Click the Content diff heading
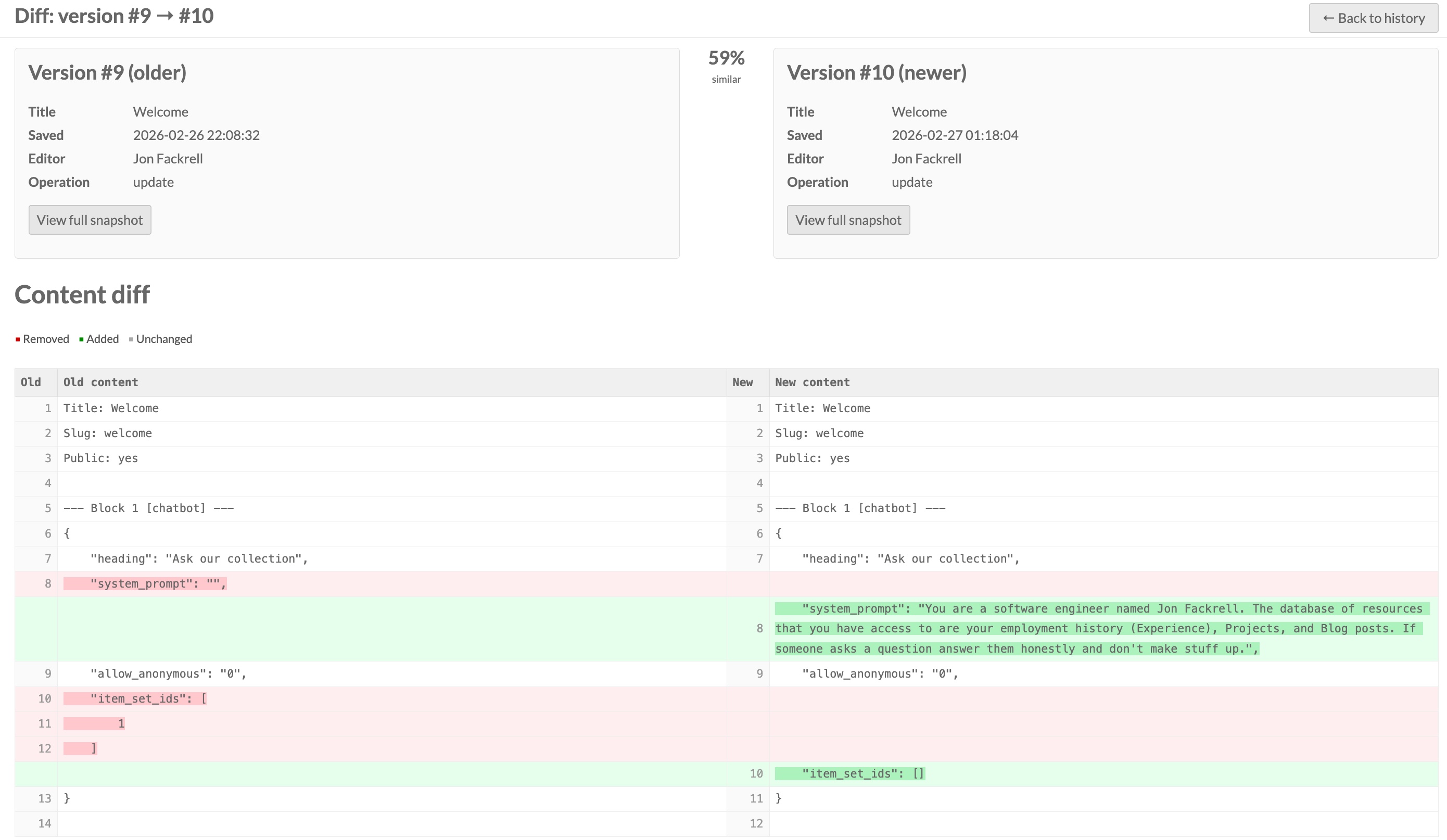 (82, 295)
